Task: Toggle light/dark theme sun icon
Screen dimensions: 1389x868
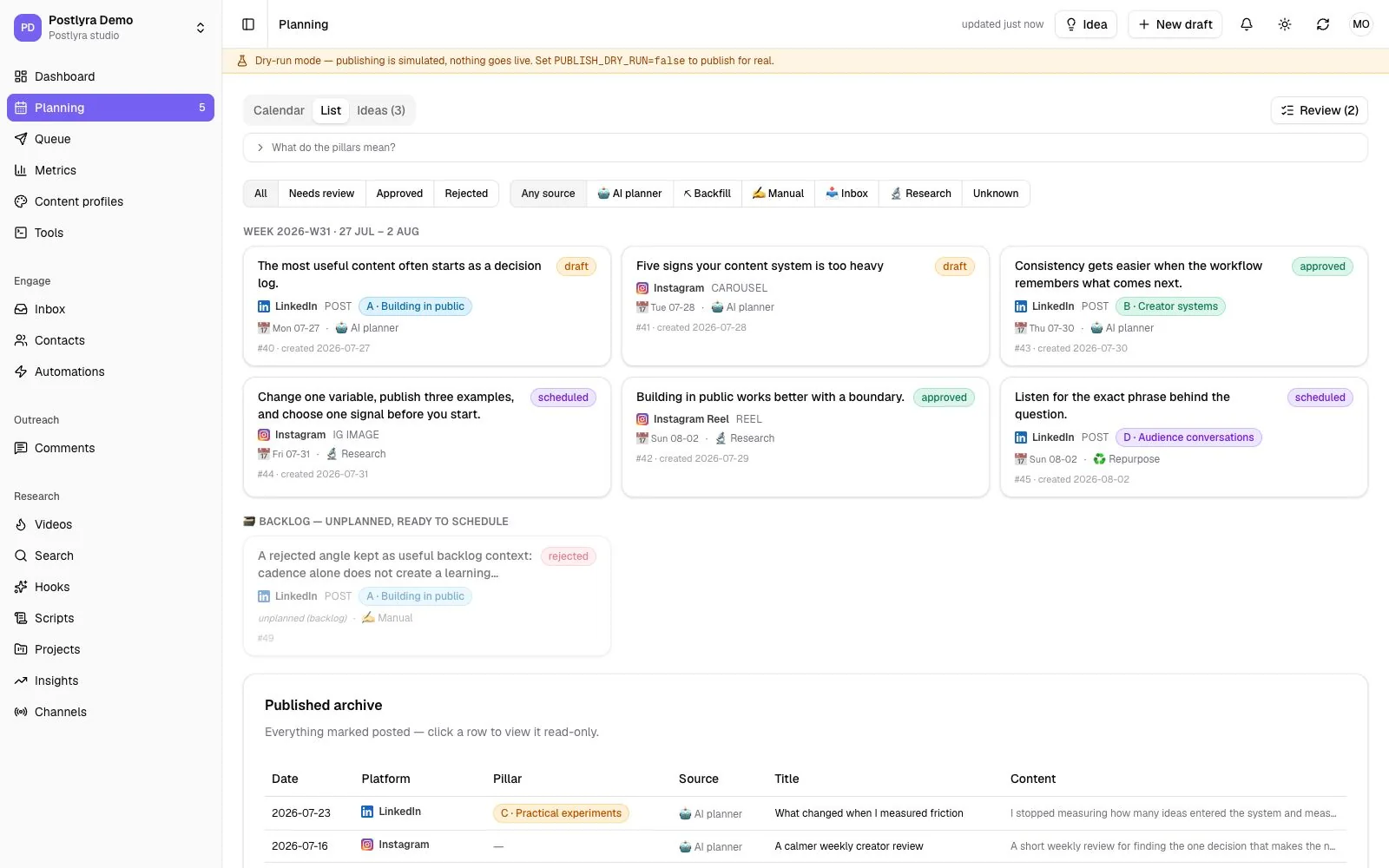Action: coord(1285,24)
